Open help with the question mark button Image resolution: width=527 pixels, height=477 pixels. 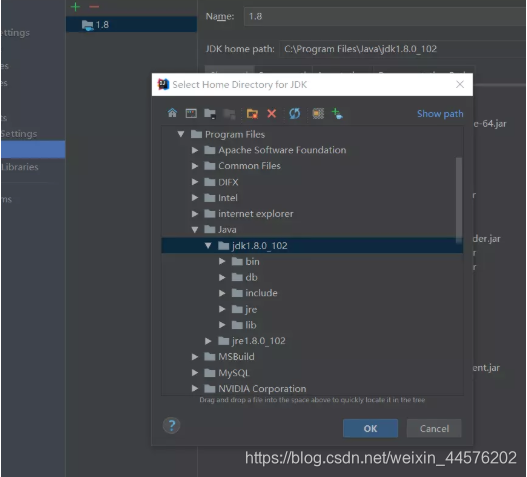171,425
